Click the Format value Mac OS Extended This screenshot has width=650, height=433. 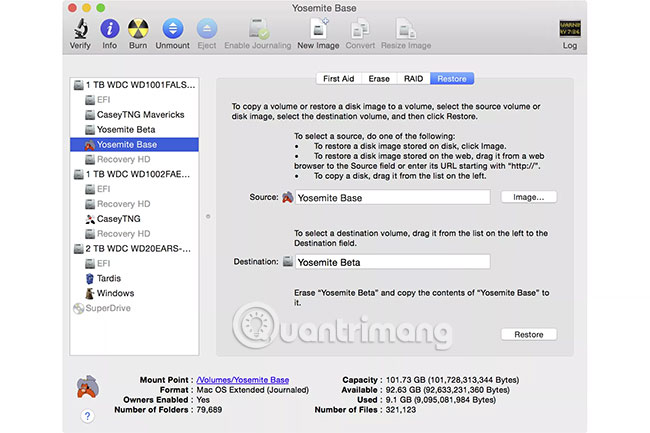tap(252, 390)
